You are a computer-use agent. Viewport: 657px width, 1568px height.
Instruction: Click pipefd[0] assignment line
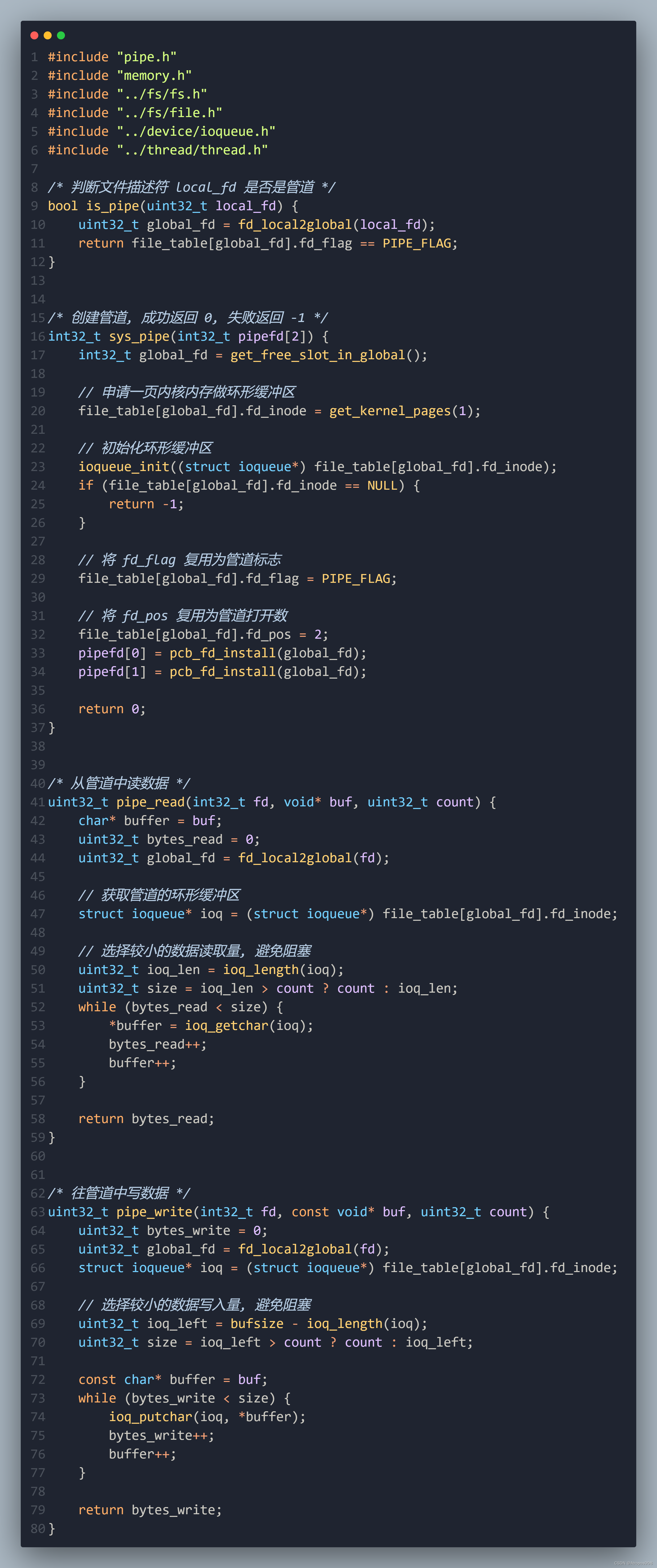(x=222, y=653)
